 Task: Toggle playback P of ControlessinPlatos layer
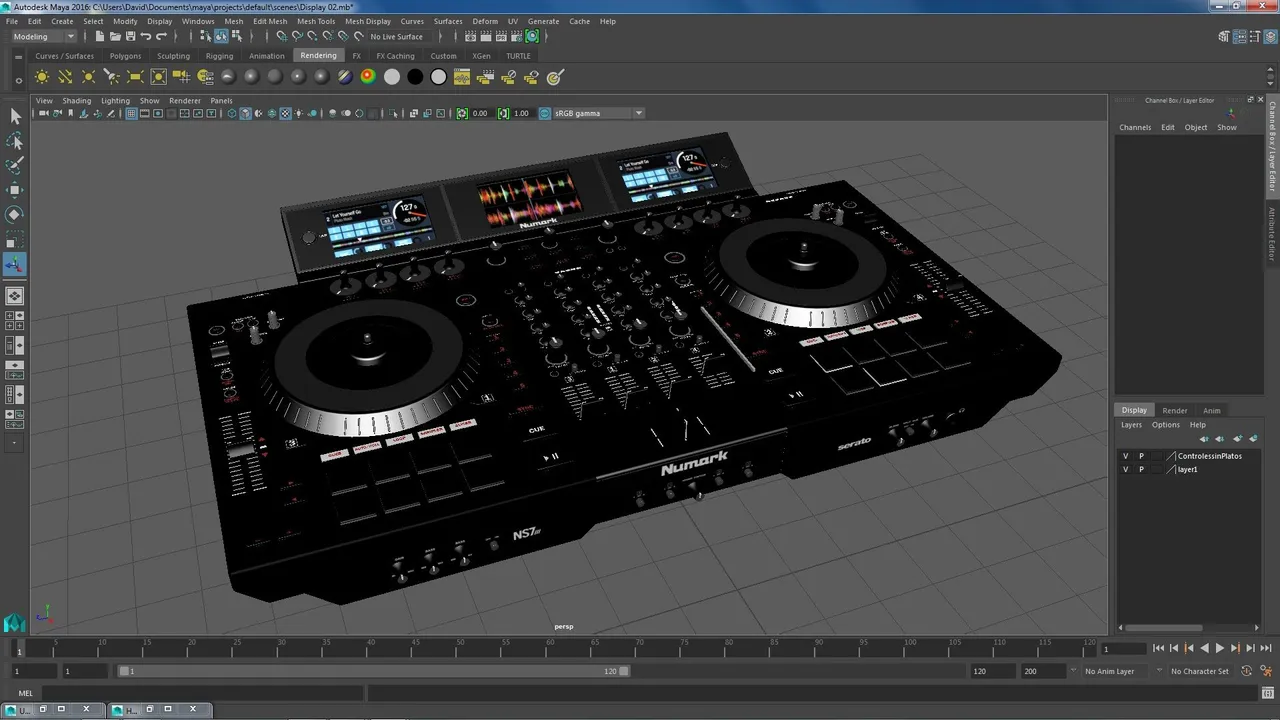(x=1141, y=456)
